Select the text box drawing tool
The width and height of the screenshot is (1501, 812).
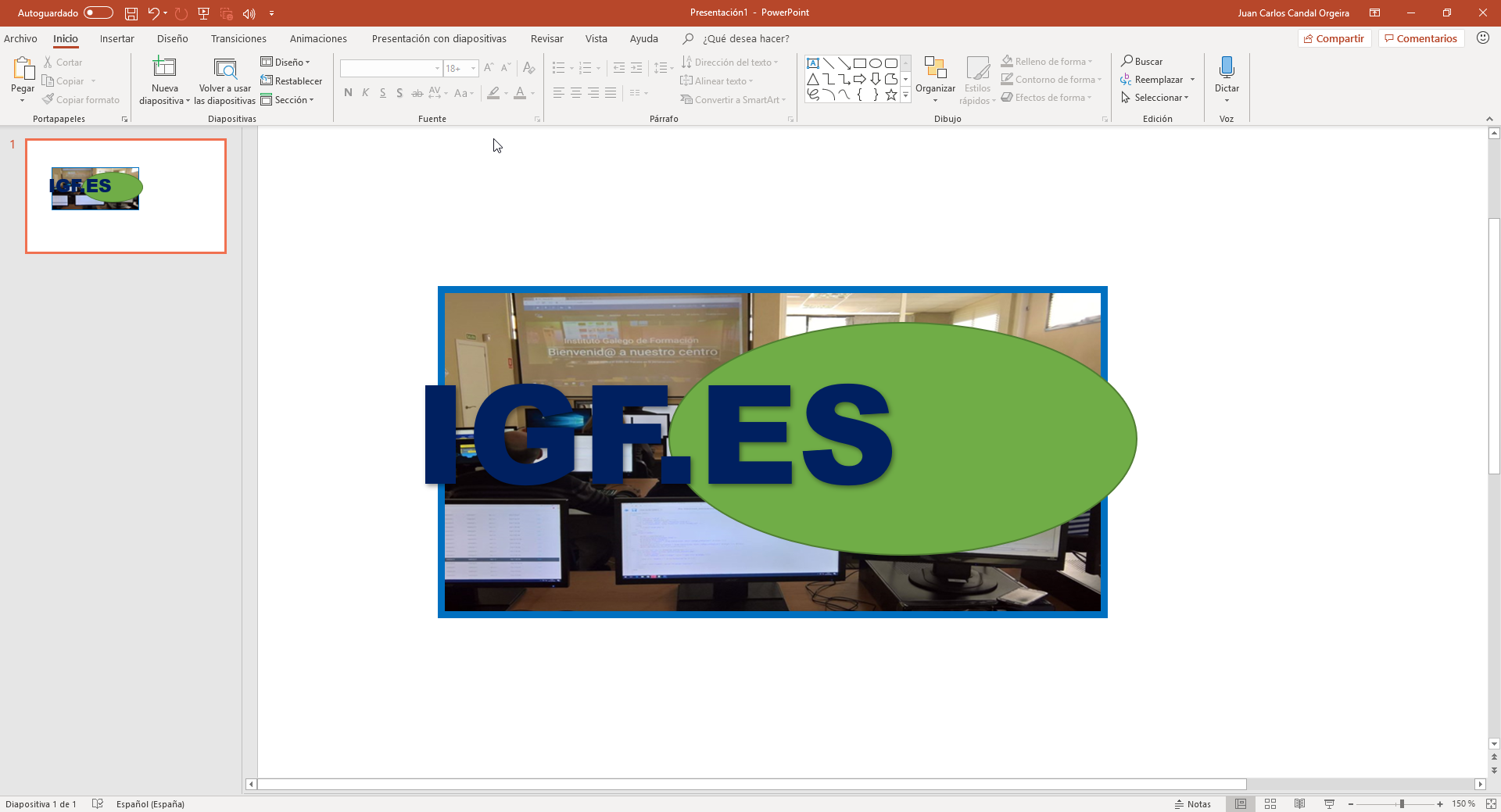coord(813,63)
